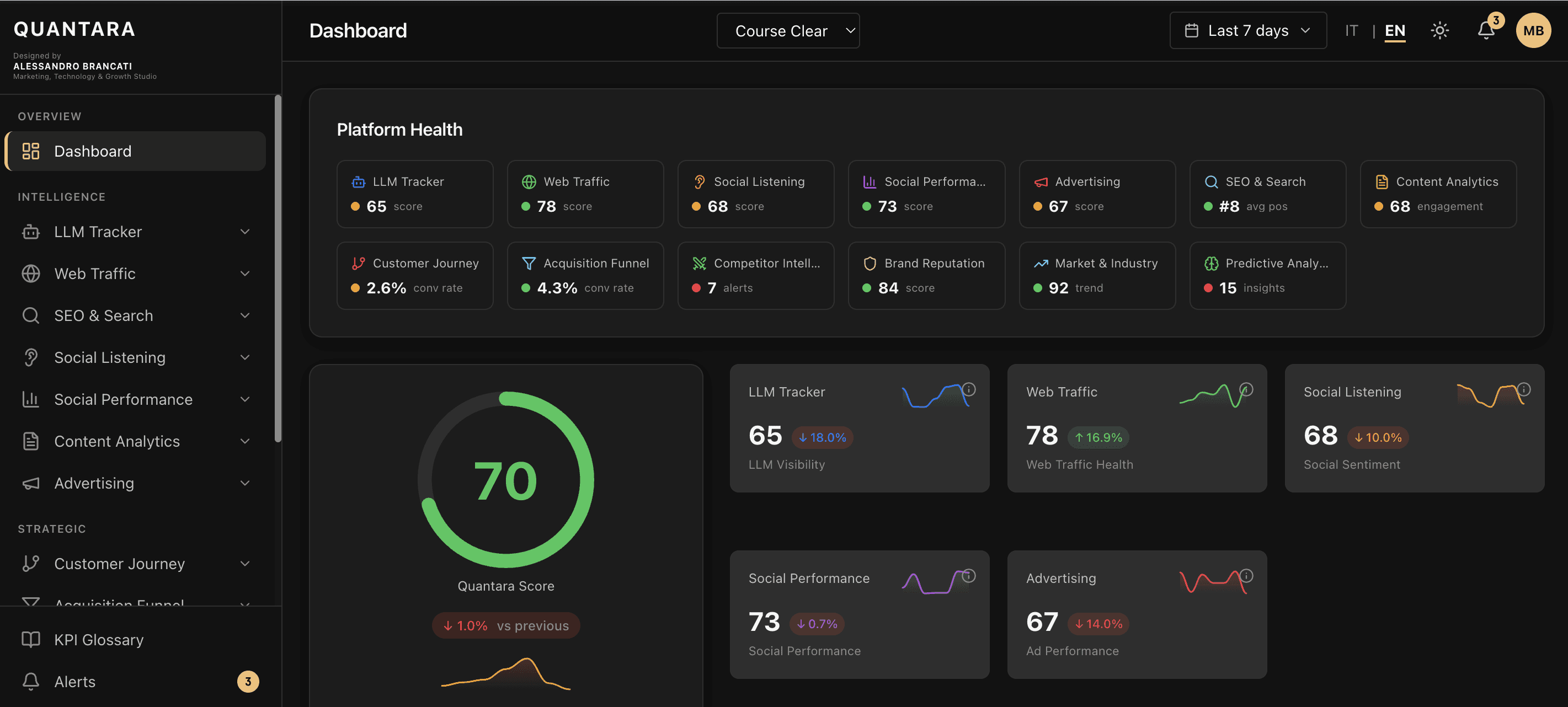
Task: Click the MB profile avatar
Action: point(1533,30)
